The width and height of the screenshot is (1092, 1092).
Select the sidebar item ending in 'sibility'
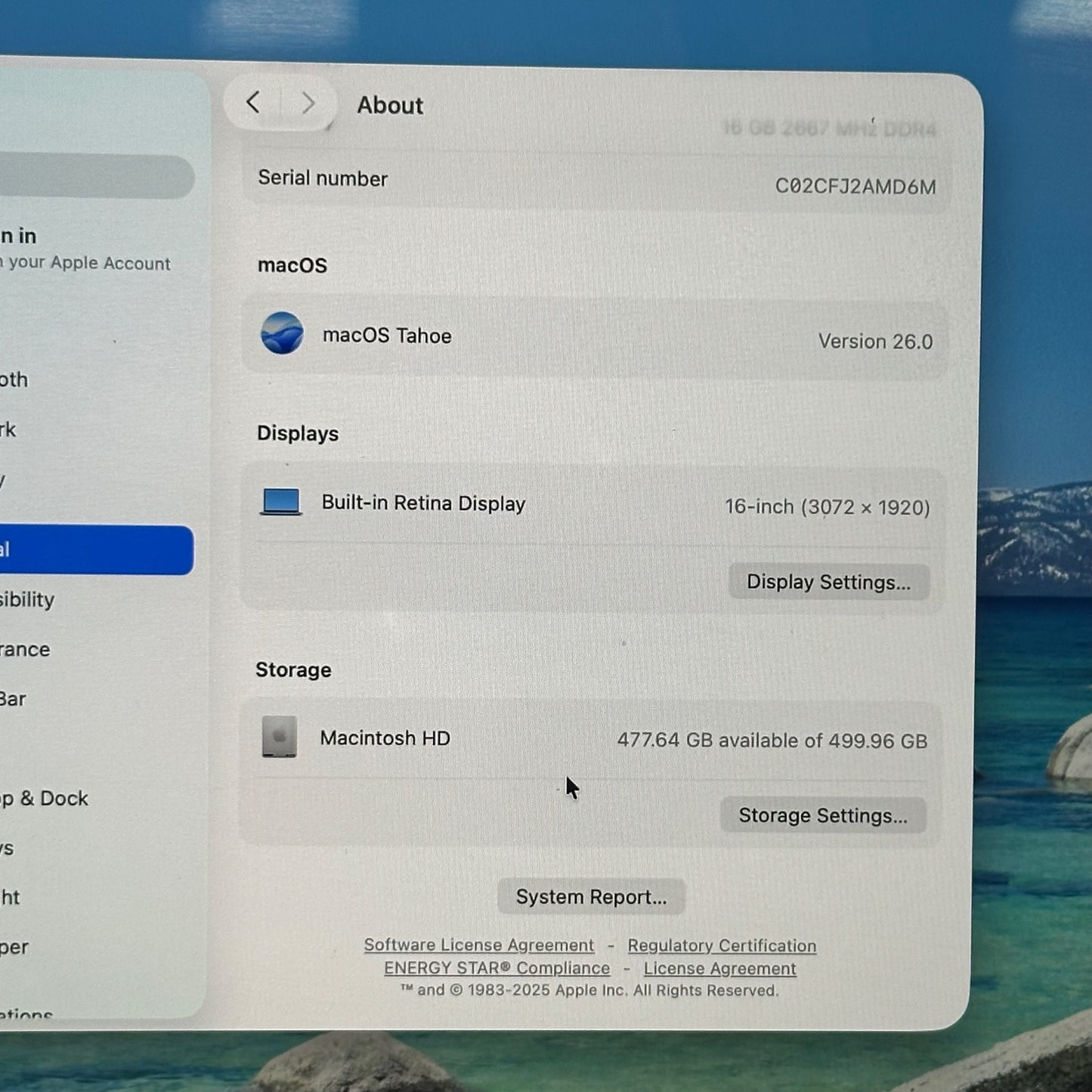click(x=27, y=600)
